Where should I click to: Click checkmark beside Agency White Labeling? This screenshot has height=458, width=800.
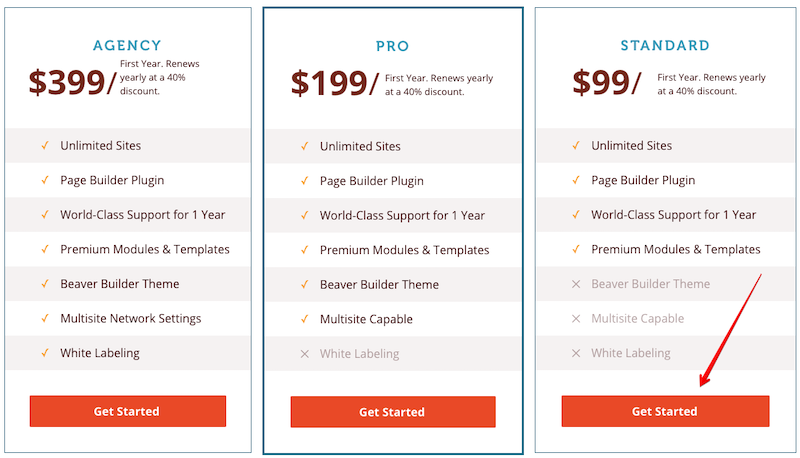[x=45, y=352]
